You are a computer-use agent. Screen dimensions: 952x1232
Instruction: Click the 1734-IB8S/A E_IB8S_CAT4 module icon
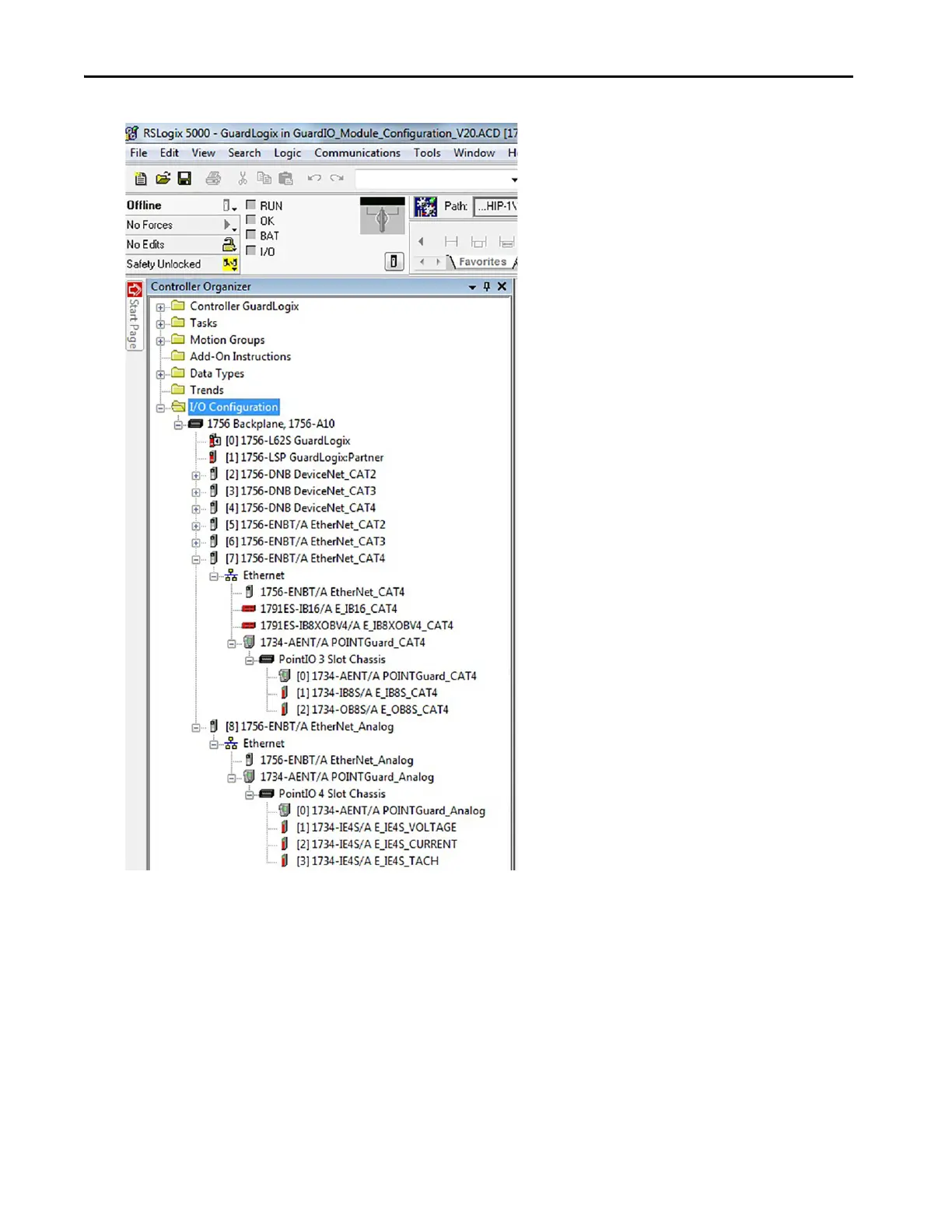click(x=285, y=693)
